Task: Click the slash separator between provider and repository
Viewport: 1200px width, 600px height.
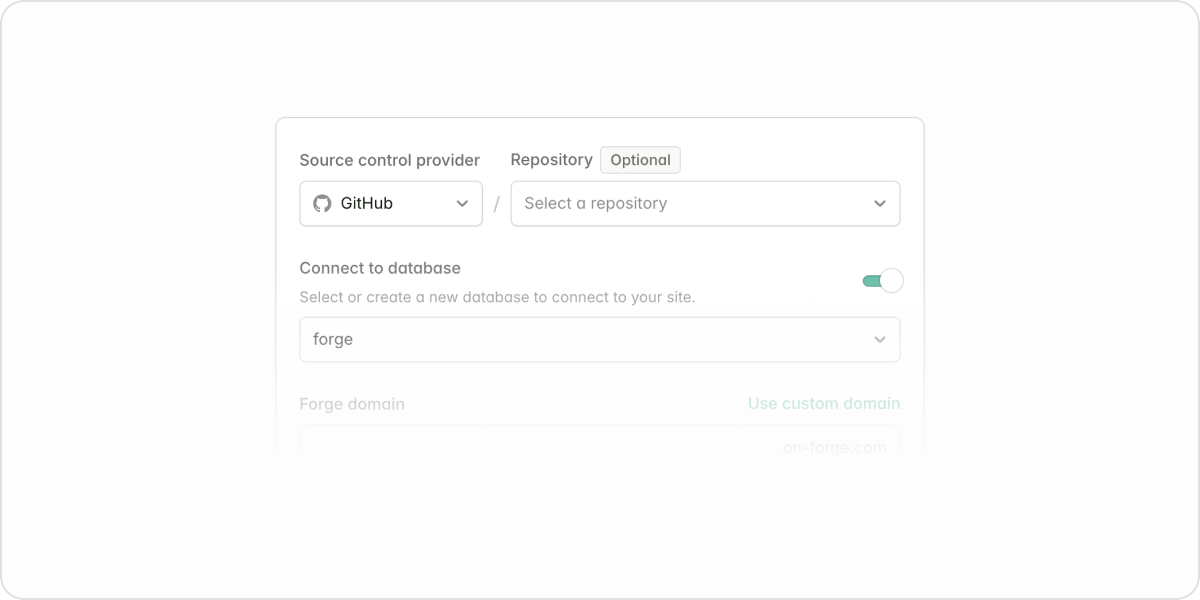Action: click(497, 205)
